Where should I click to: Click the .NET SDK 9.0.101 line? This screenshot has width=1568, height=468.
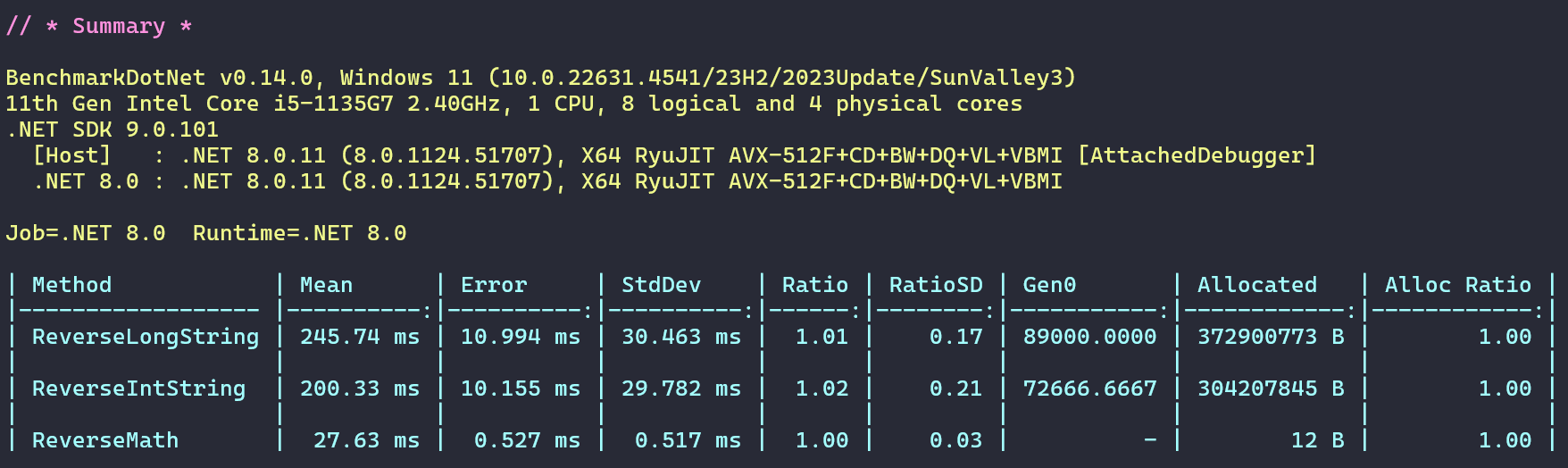113,130
